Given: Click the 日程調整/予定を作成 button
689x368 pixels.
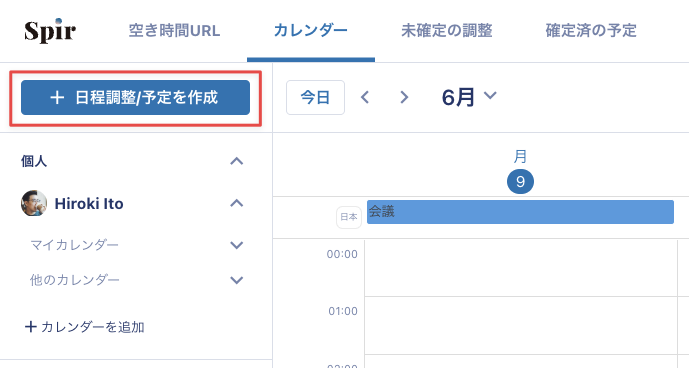Looking at the screenshot, I should tap(135, 98).
